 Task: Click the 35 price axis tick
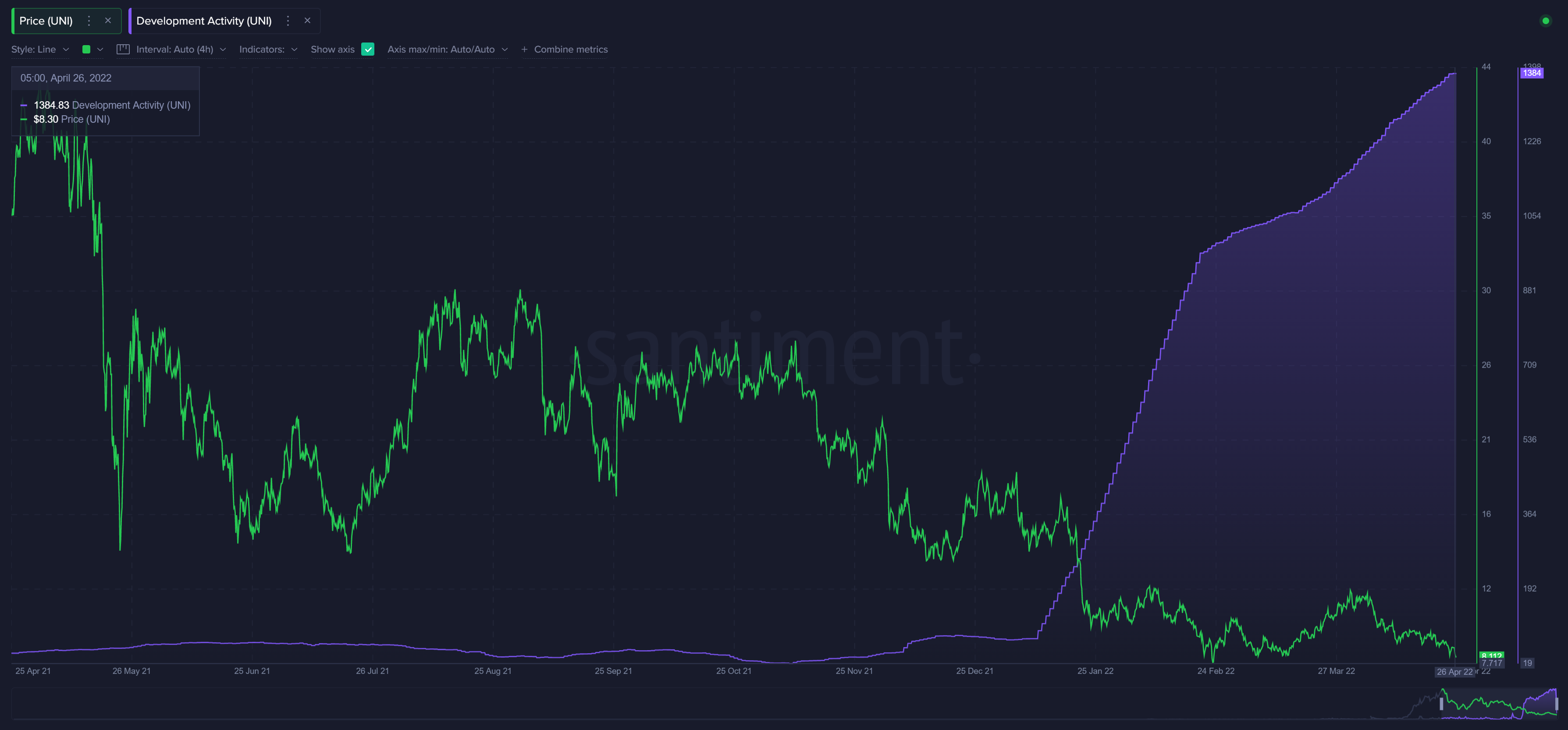(1486, 216)
